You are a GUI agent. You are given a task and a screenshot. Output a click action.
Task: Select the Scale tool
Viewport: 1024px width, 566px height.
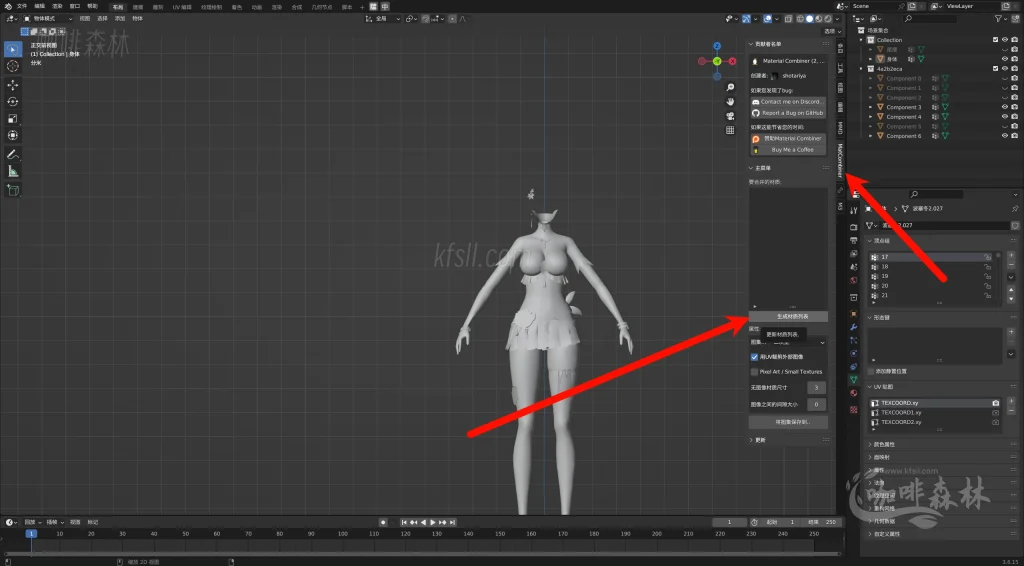(12, 118)
